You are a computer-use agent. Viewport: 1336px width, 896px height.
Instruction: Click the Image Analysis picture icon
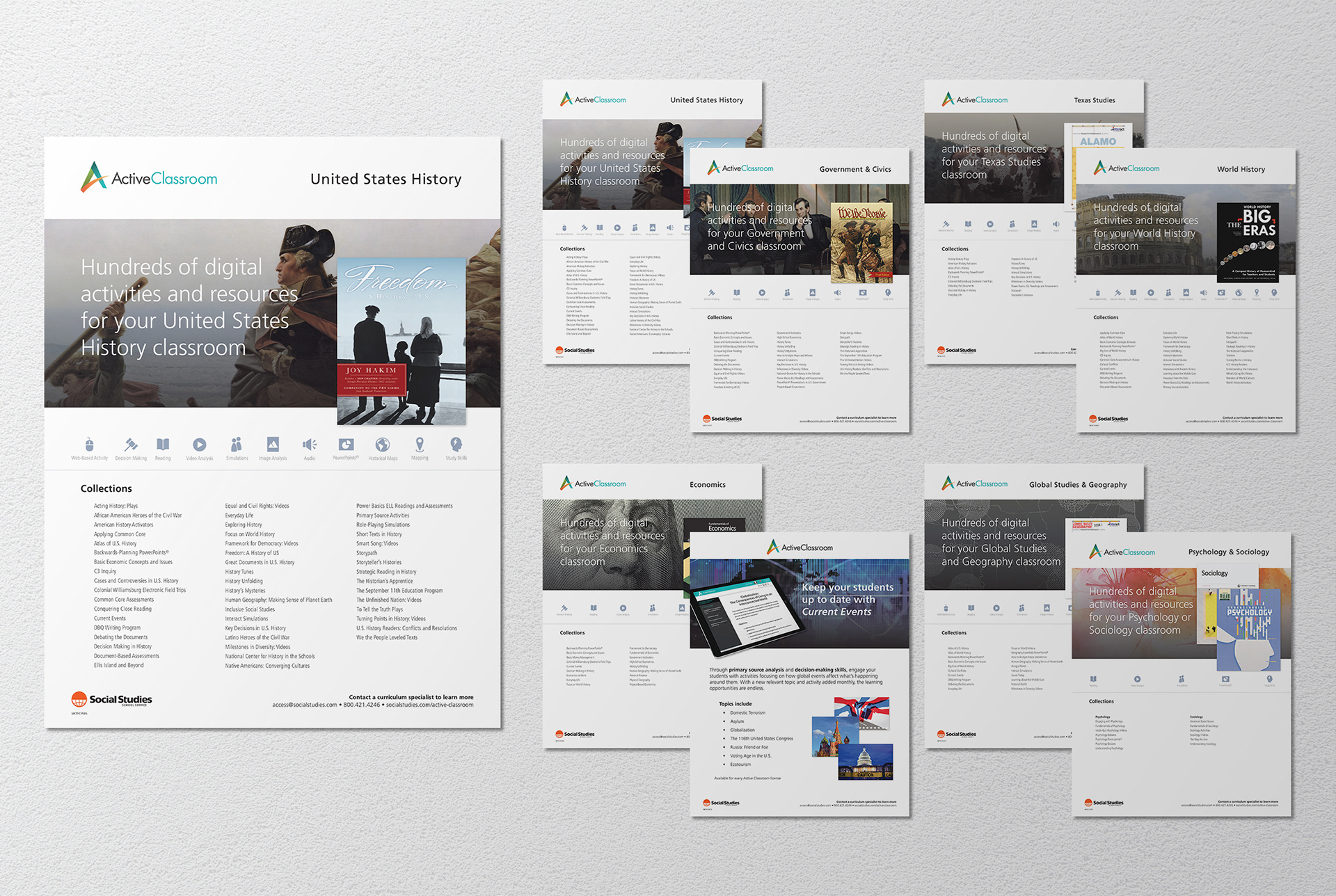[x=273, y=445]
